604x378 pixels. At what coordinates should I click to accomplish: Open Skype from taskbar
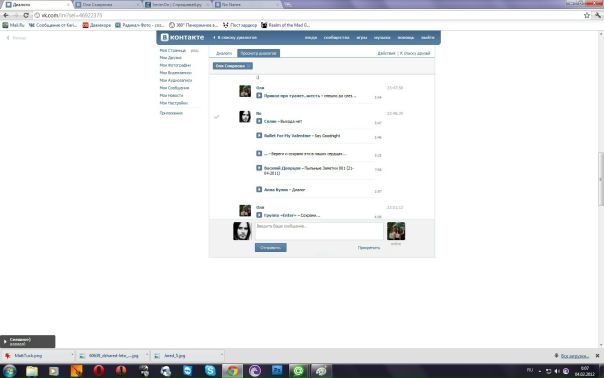tap(210, 371)
